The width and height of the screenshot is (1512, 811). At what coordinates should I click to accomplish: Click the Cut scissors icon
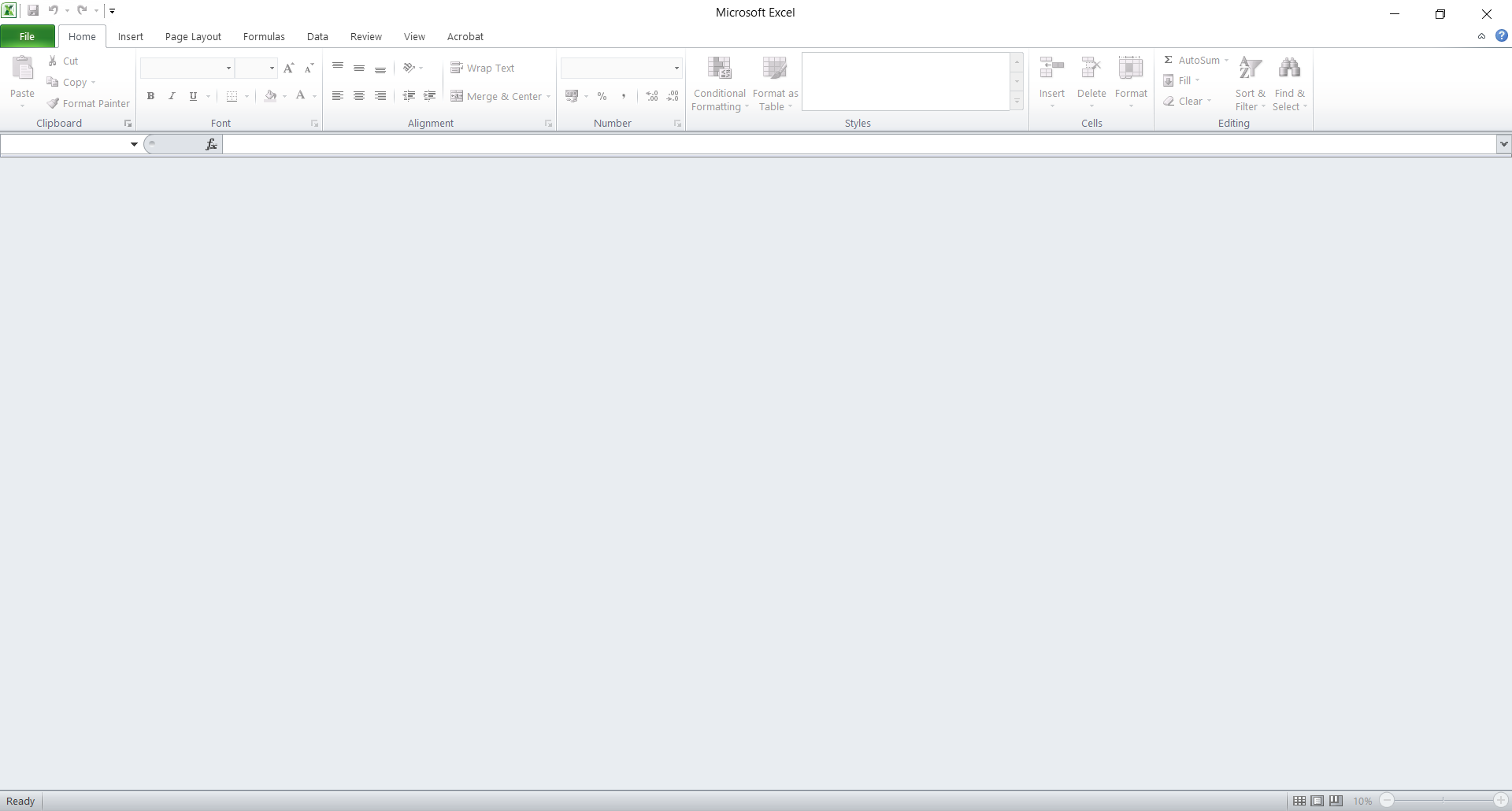coord(53,61)
